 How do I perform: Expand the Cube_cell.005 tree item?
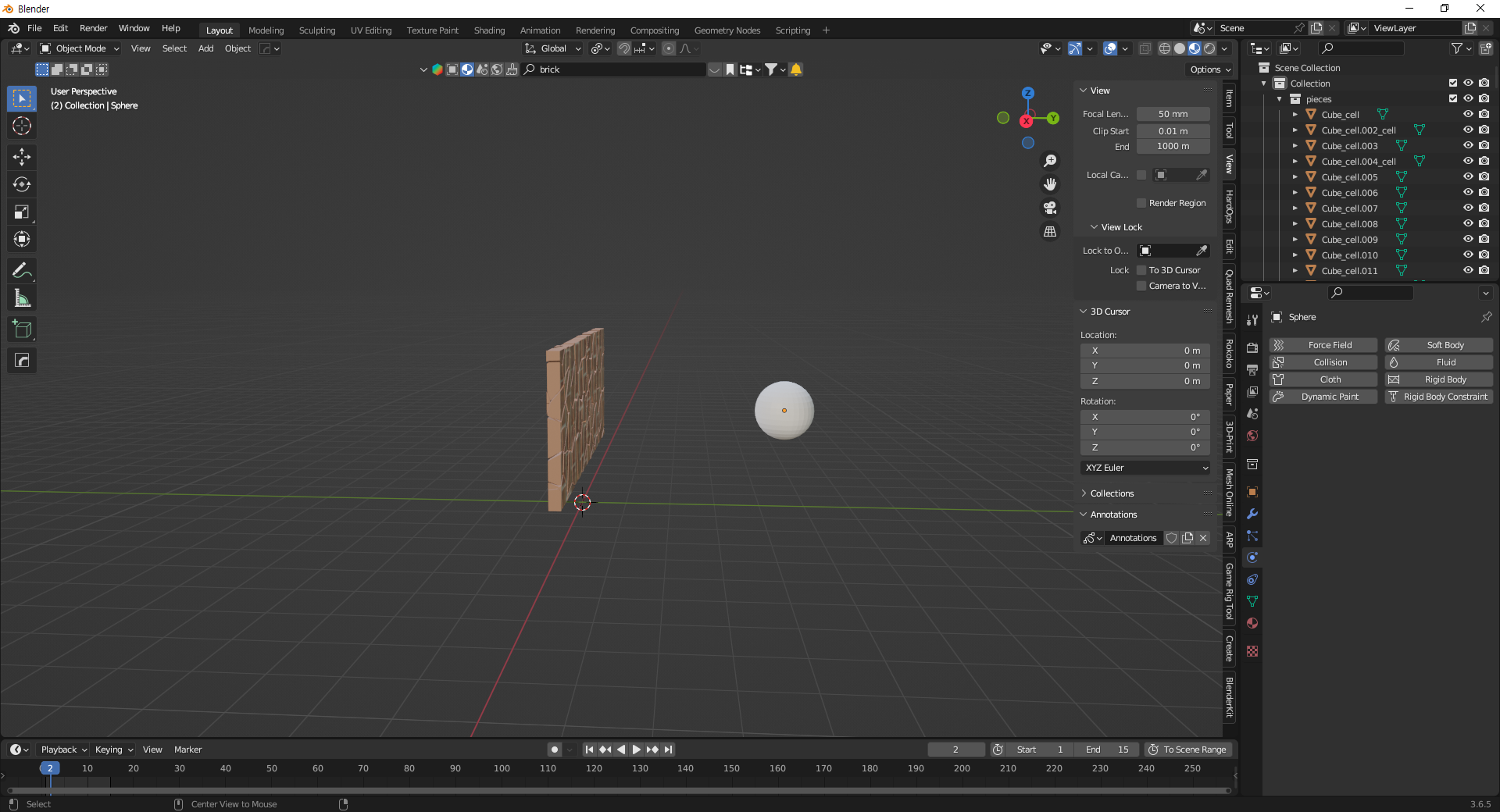[1295, 176]
